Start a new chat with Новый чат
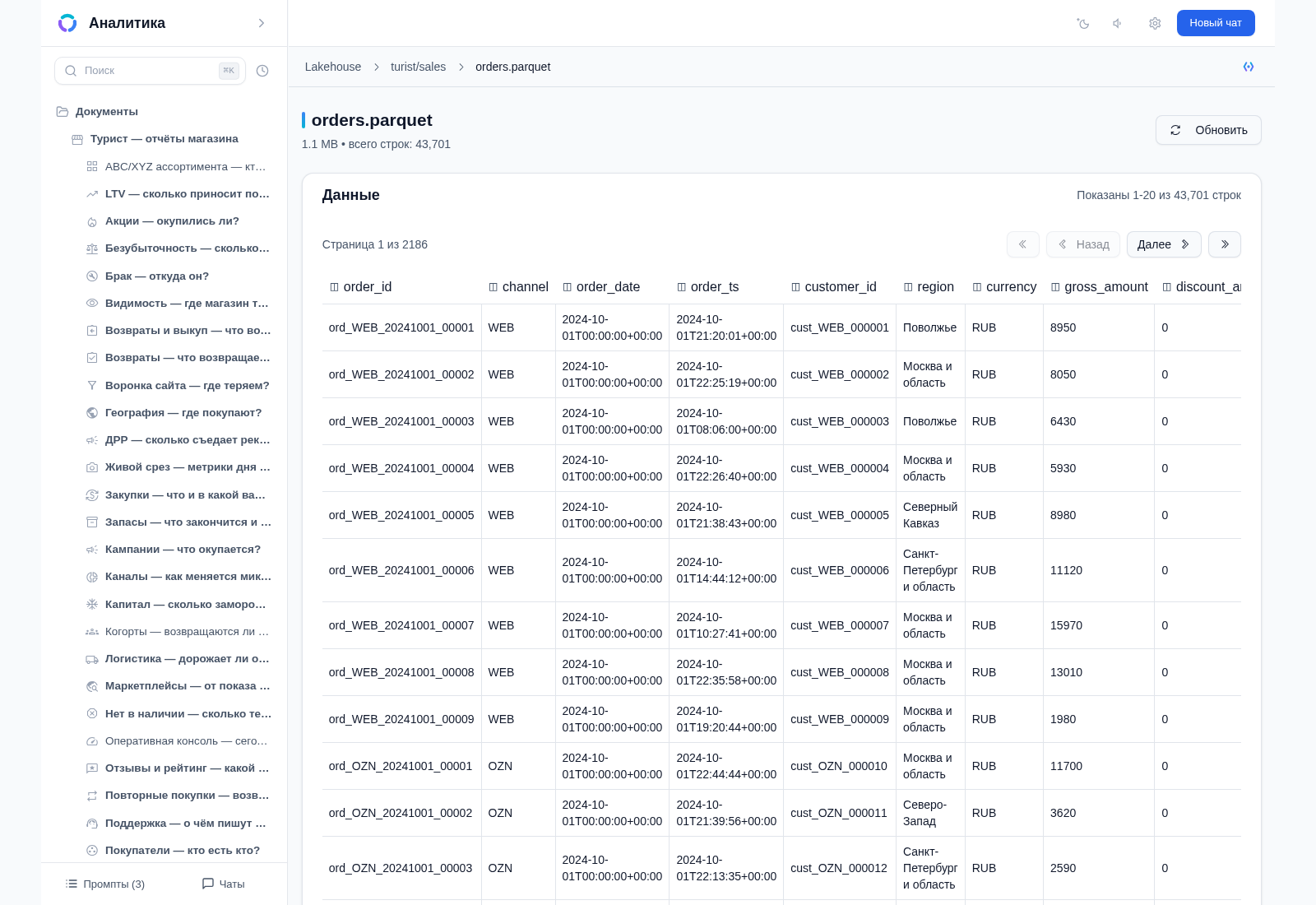Image resolution: width=1316 pixels, height=905 pixels. point(1216,23)
